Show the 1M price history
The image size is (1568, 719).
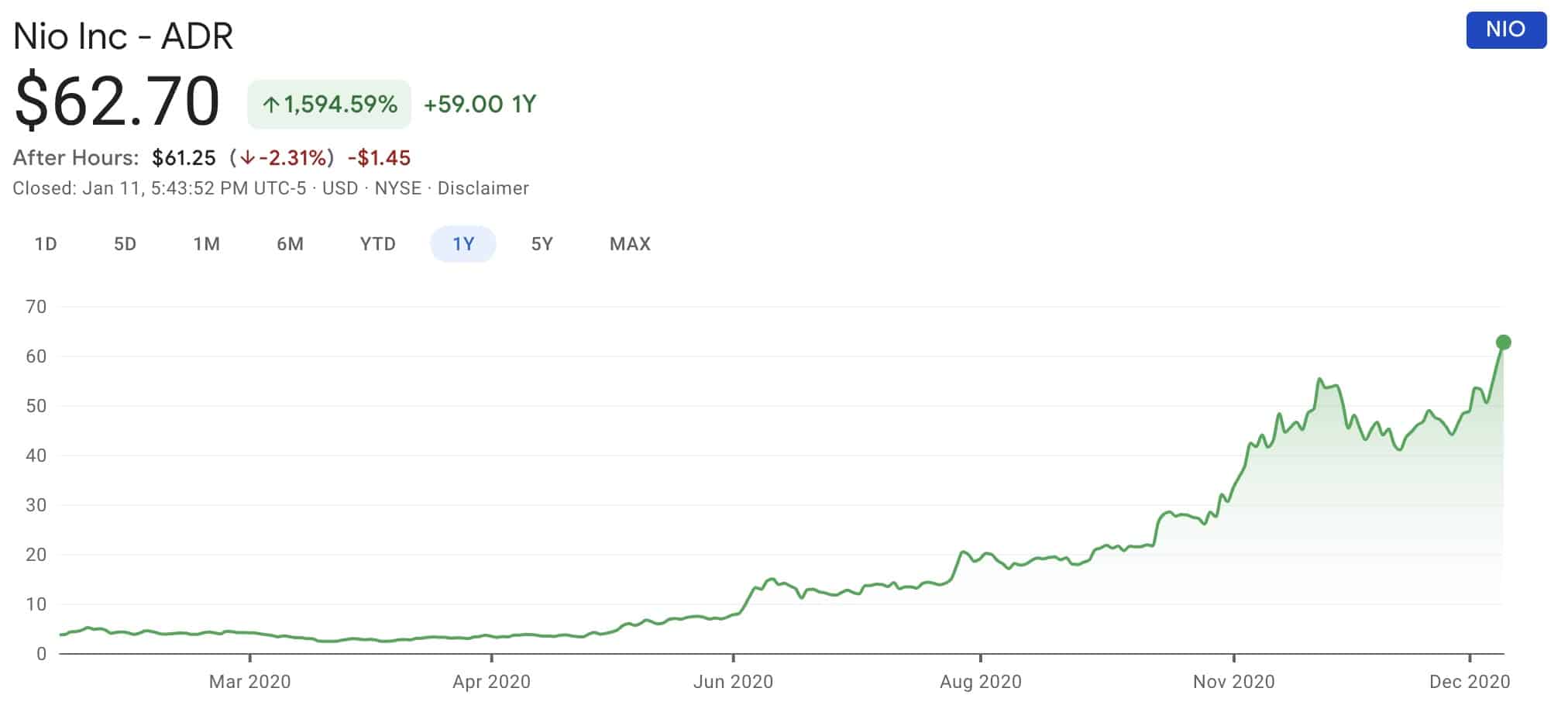[207, 244]
